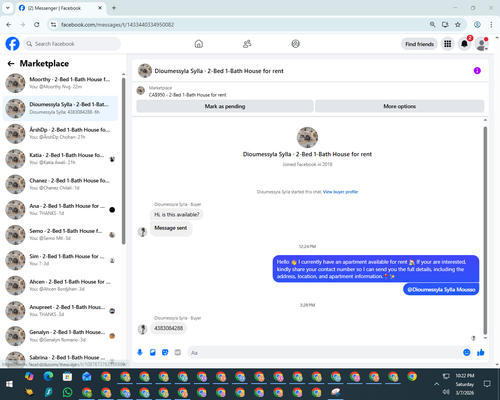Image resolution: width=500 pixels, height=400 pixels.
Task: Click the conversation list scrollbar
Action: pyautogui.click(x=123, y=161)
